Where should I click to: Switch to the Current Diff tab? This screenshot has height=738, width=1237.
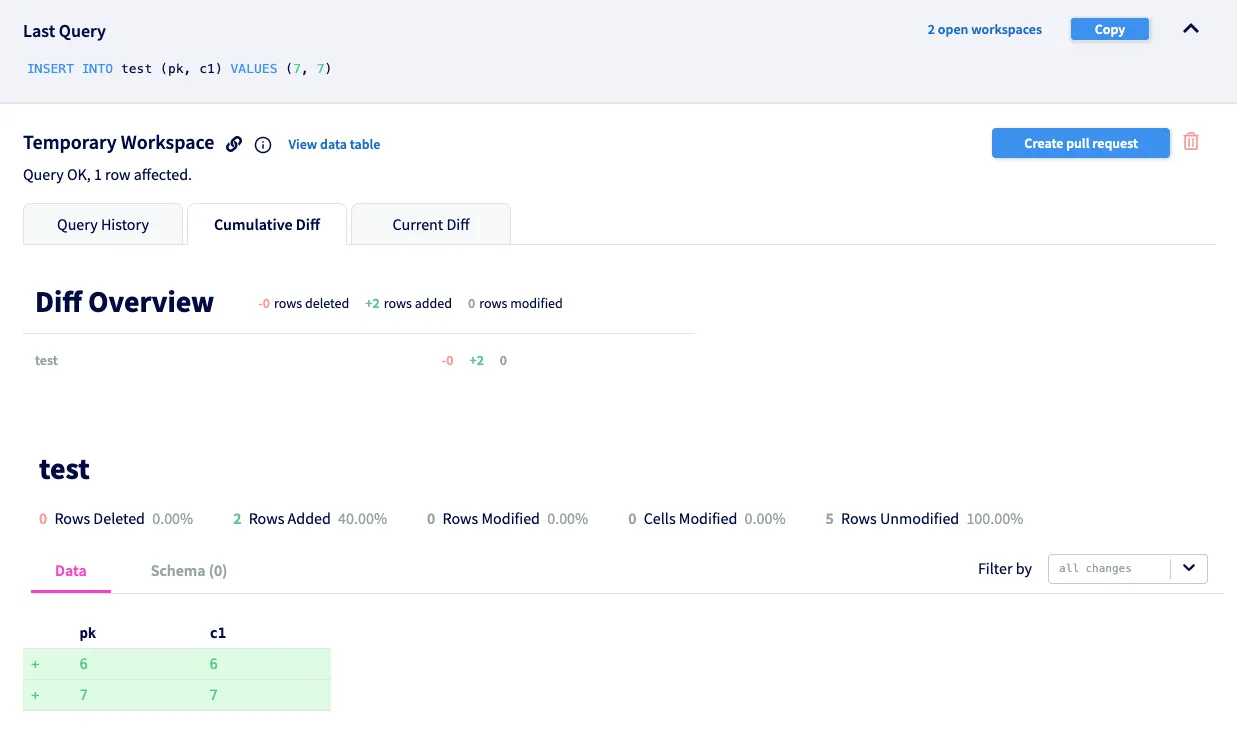pos(430,224)
